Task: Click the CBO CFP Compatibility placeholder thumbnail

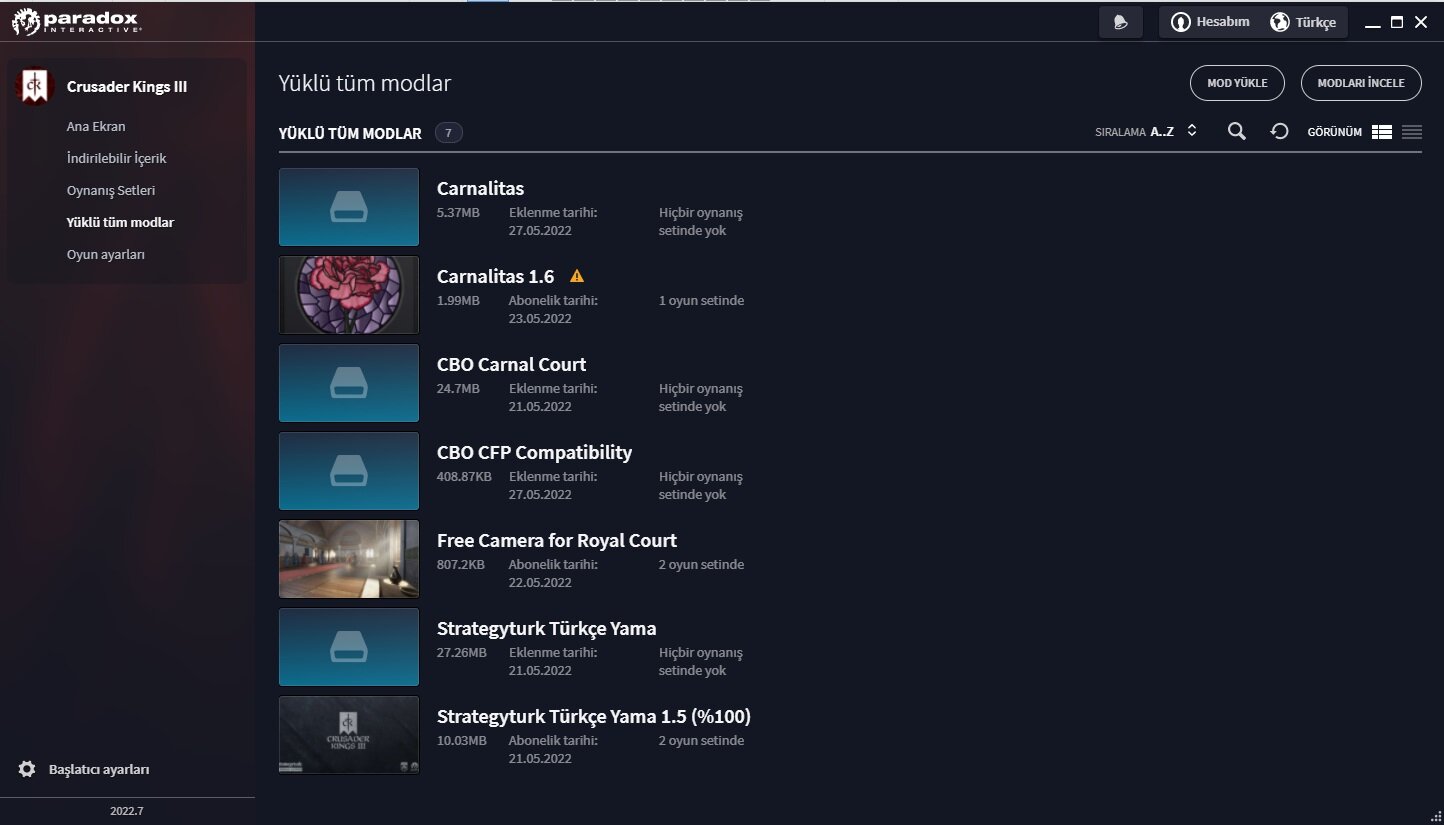Action: [x=349, y=471]
